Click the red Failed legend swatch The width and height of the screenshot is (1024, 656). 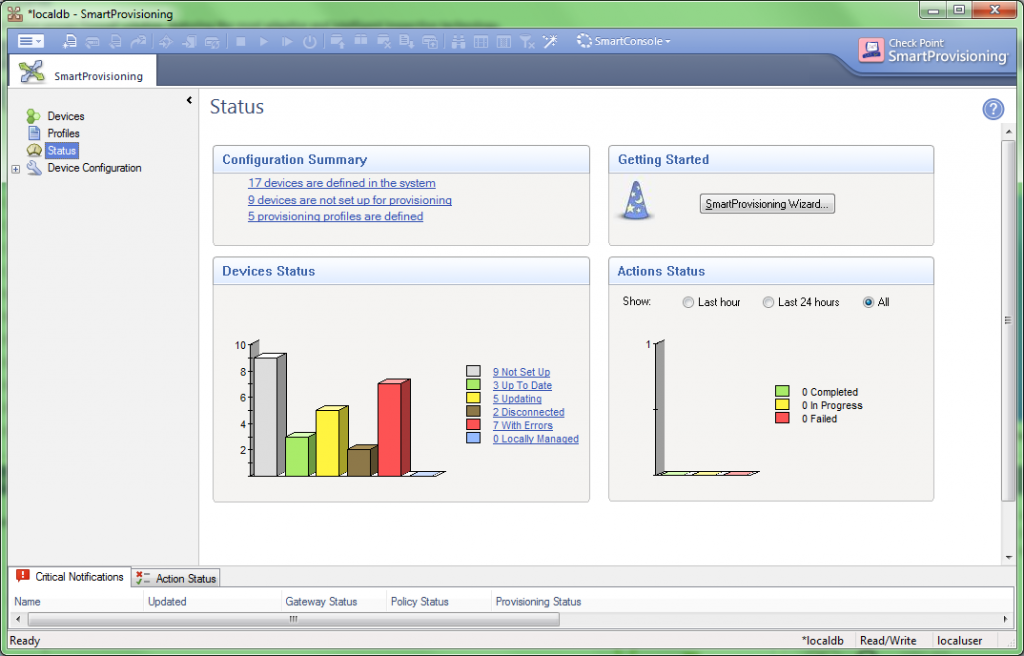coord(782,418)
